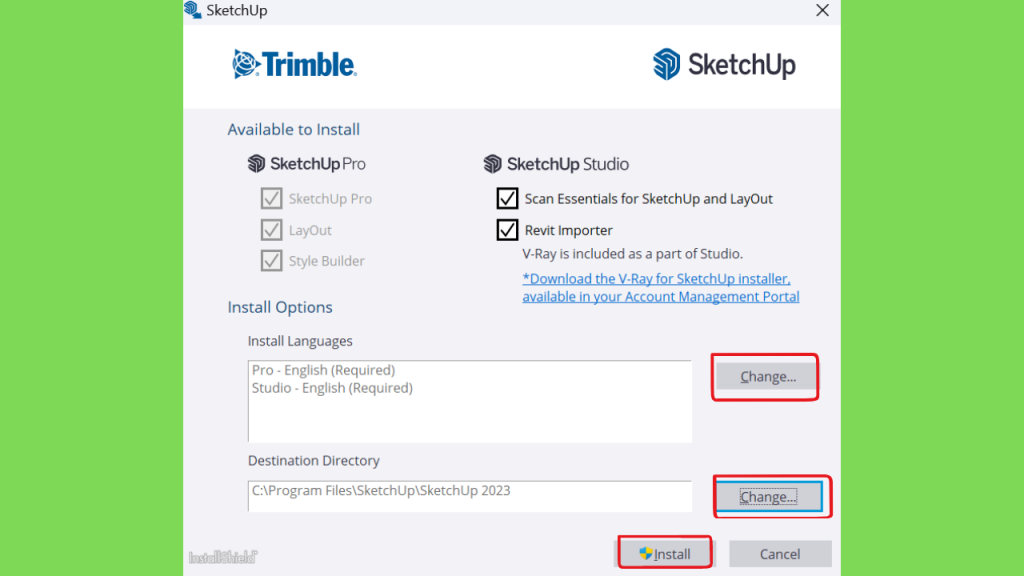
Task: Click the SketchUp title bar app icon
Action: (x=193, y=10)
